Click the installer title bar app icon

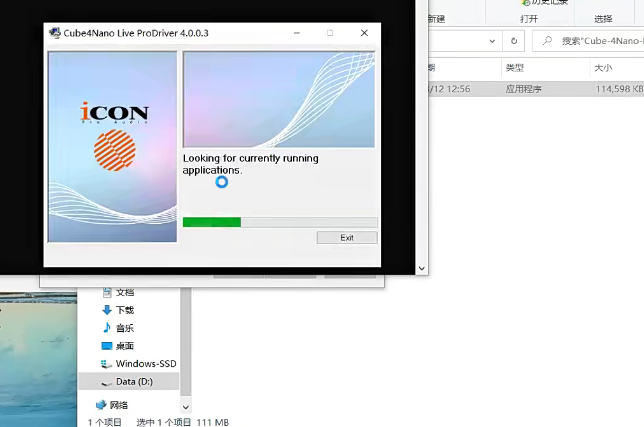54,33
